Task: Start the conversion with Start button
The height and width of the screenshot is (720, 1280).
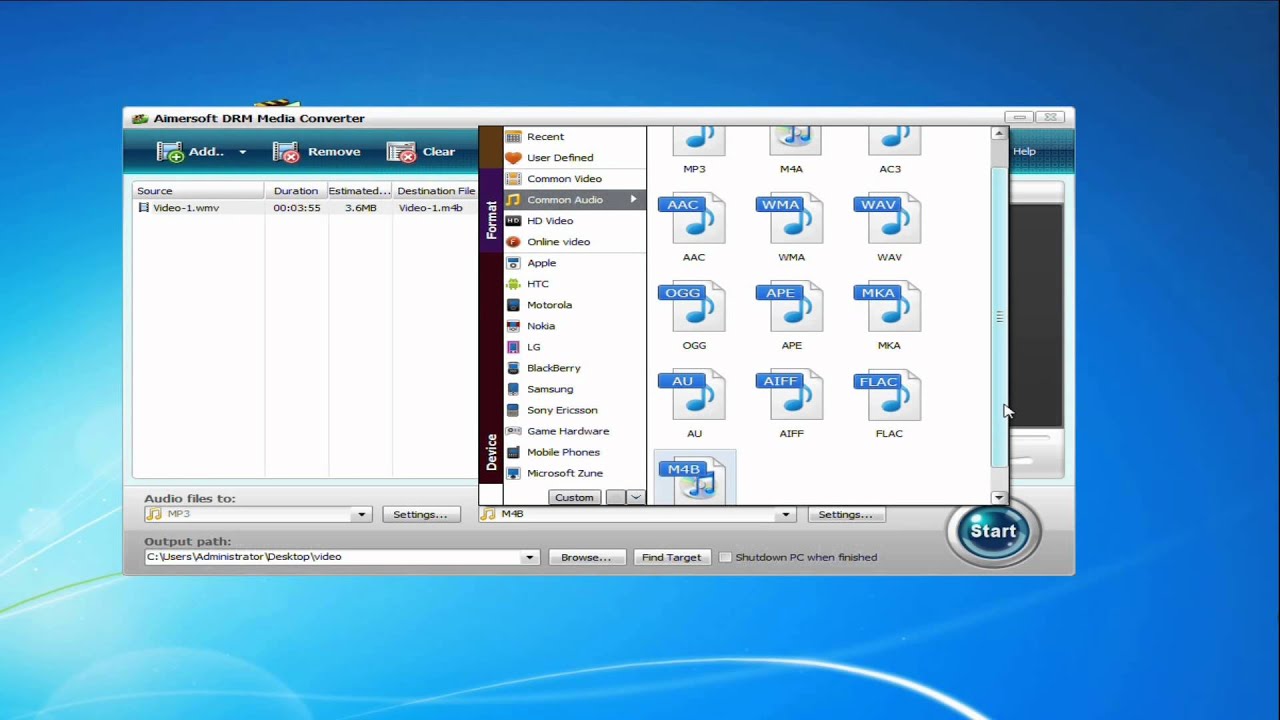Action: (993, 531)
